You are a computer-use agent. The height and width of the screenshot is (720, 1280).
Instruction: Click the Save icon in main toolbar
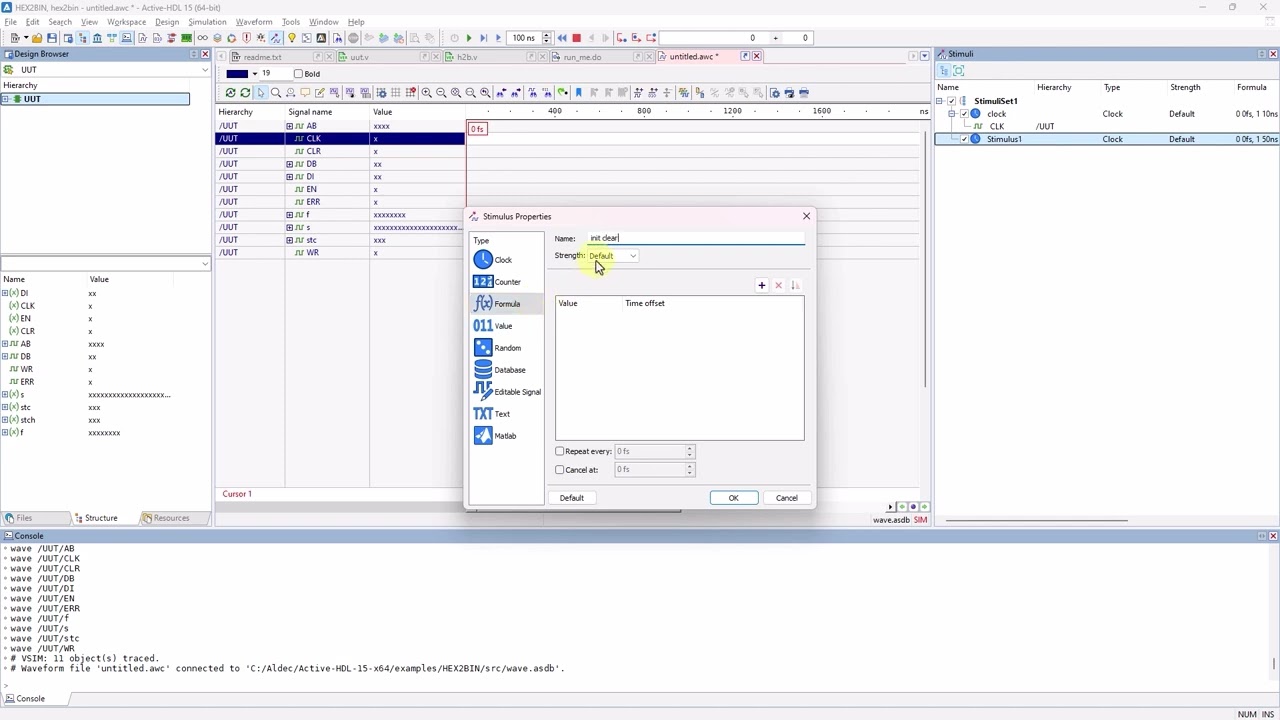(x=51, y=38)
